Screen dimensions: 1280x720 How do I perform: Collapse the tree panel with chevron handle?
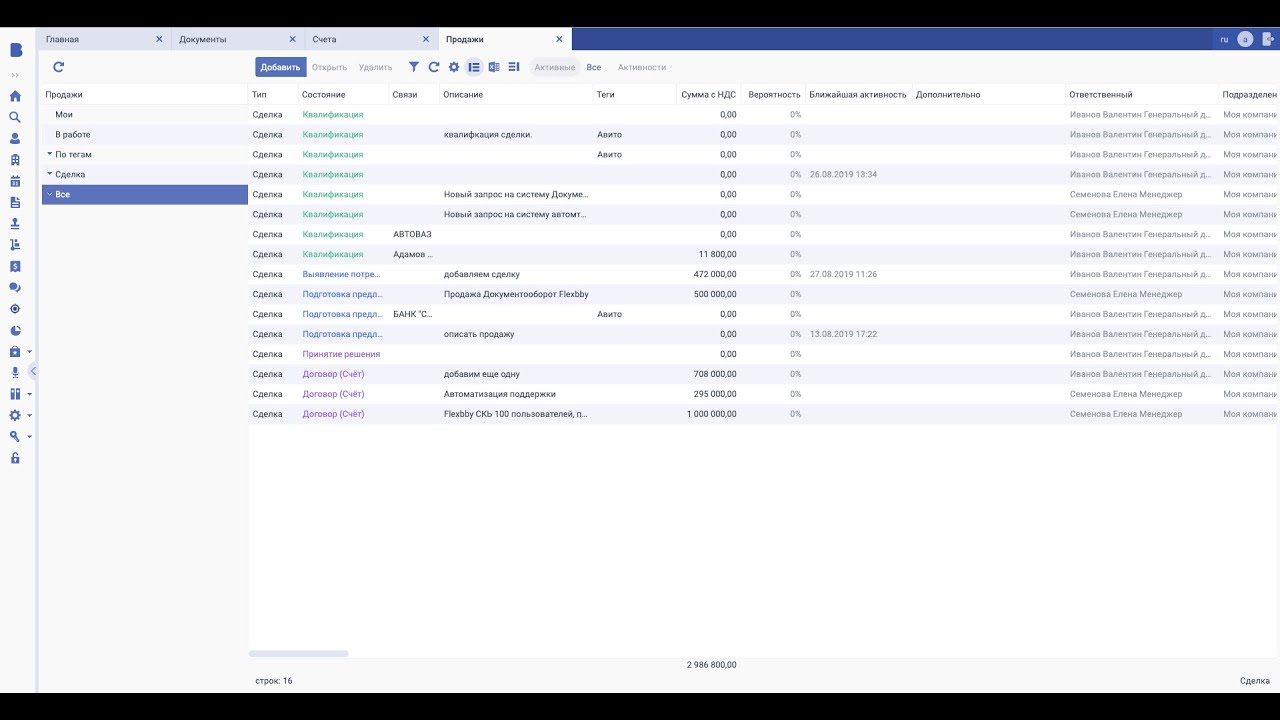pos(33,371)
